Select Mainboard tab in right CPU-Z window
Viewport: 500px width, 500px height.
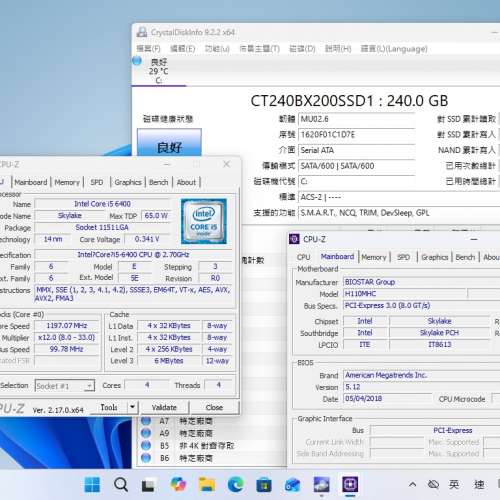tap(337, 256)
